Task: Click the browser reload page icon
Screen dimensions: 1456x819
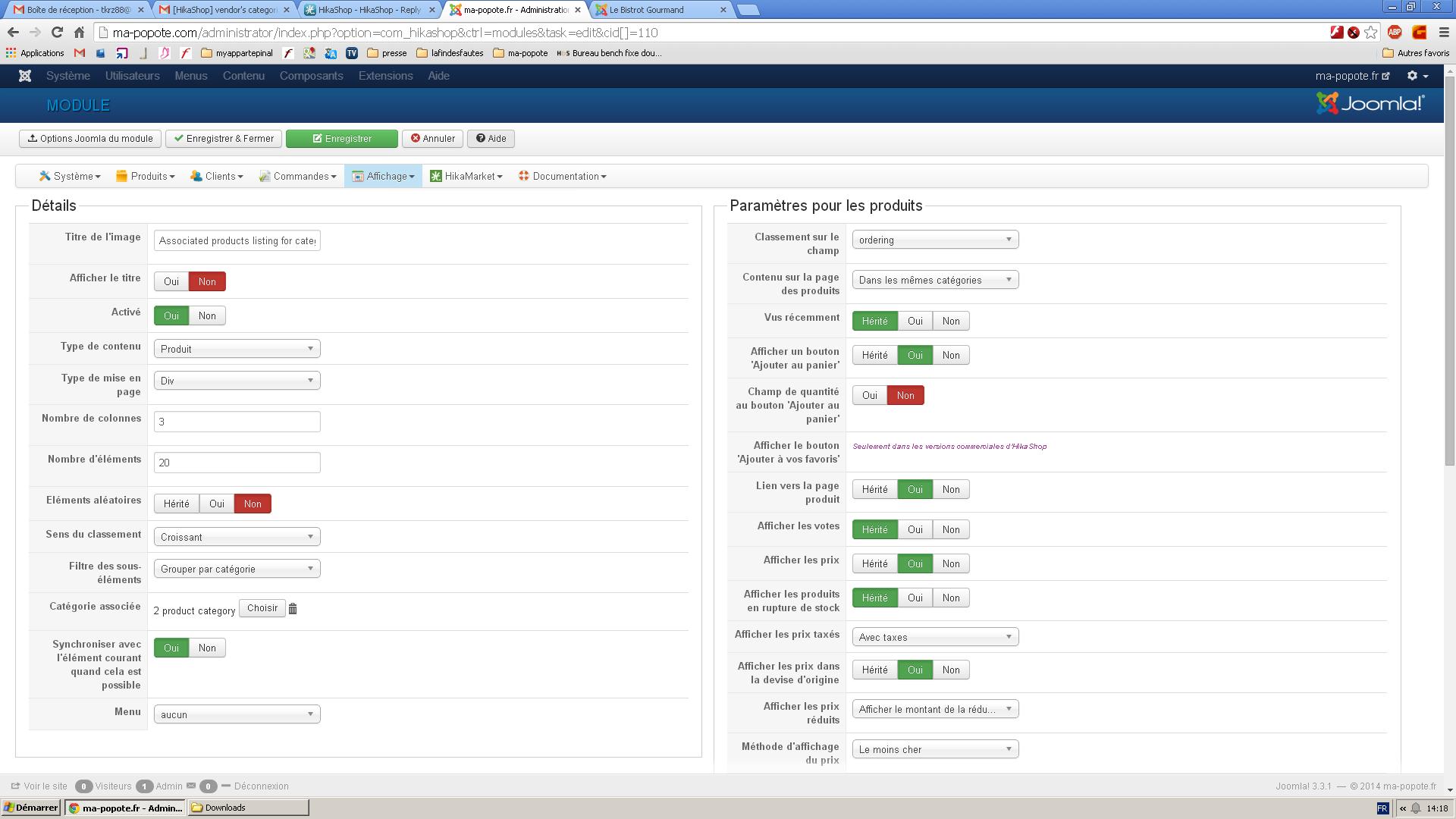Action: [x=57, y=33]
